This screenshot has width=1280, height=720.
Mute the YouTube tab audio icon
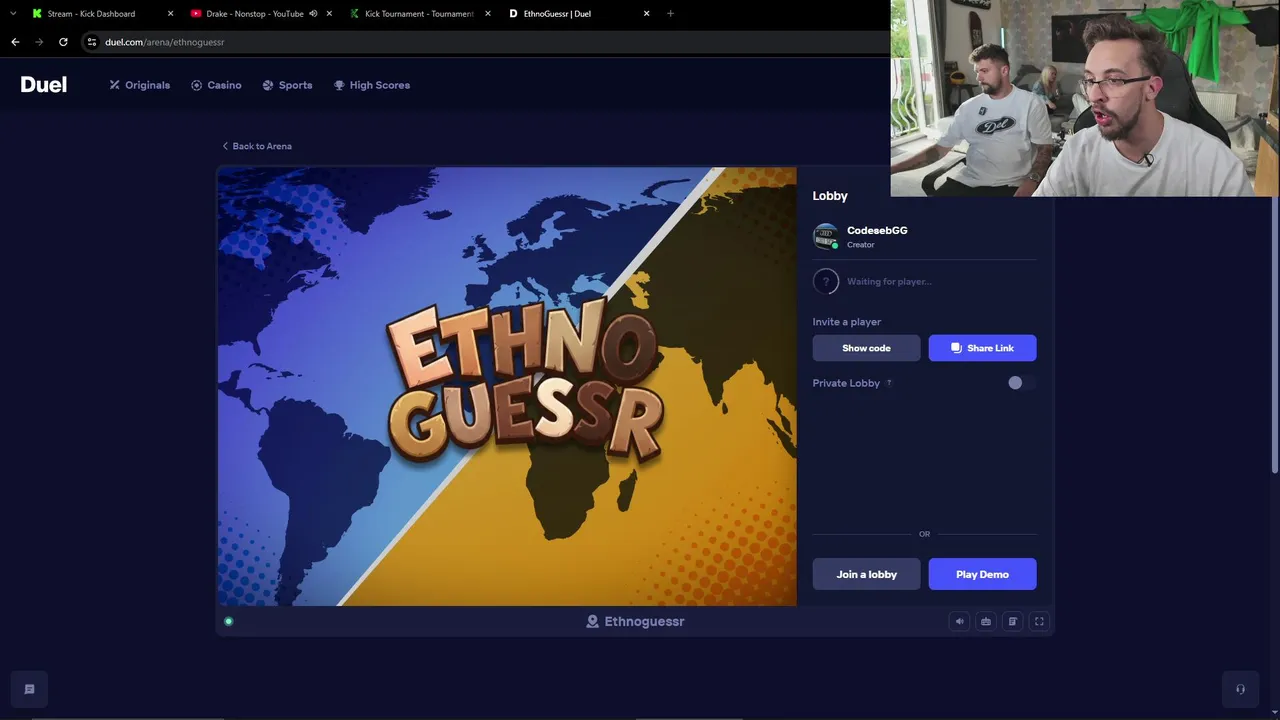click(x=313, y=14)
